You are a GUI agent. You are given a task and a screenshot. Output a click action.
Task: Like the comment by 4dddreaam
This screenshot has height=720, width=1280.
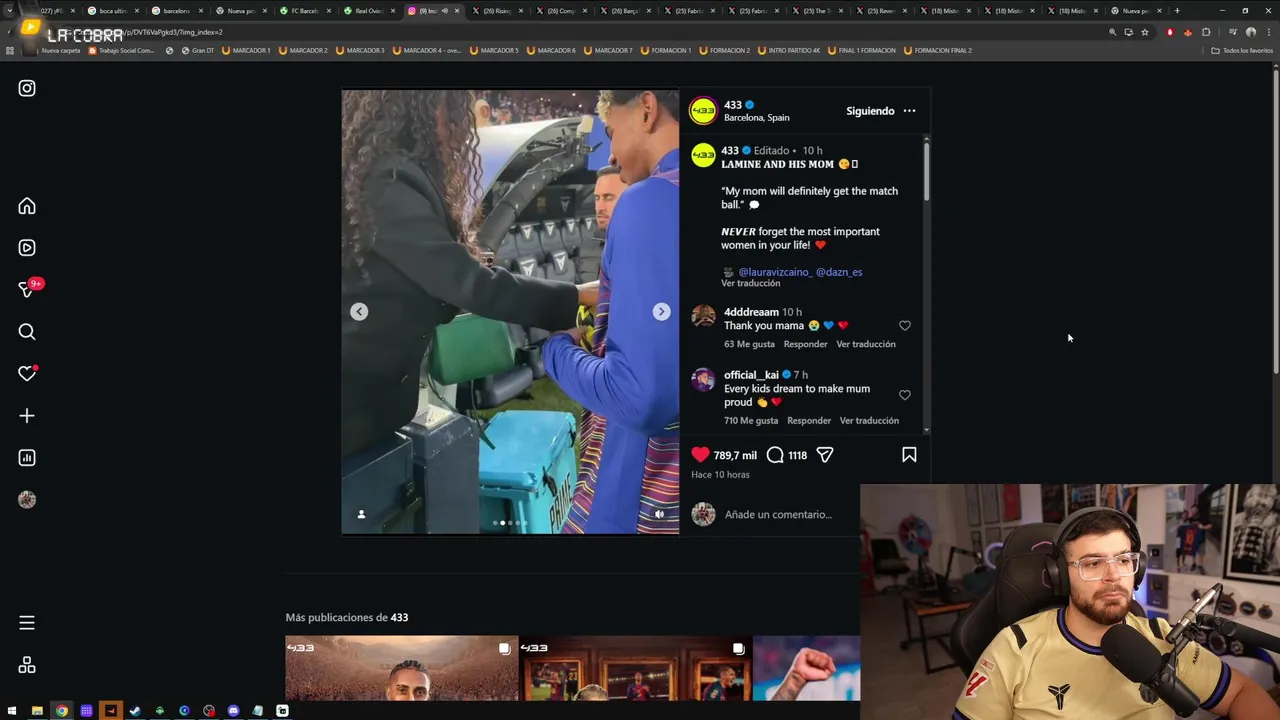coord(905,326)
